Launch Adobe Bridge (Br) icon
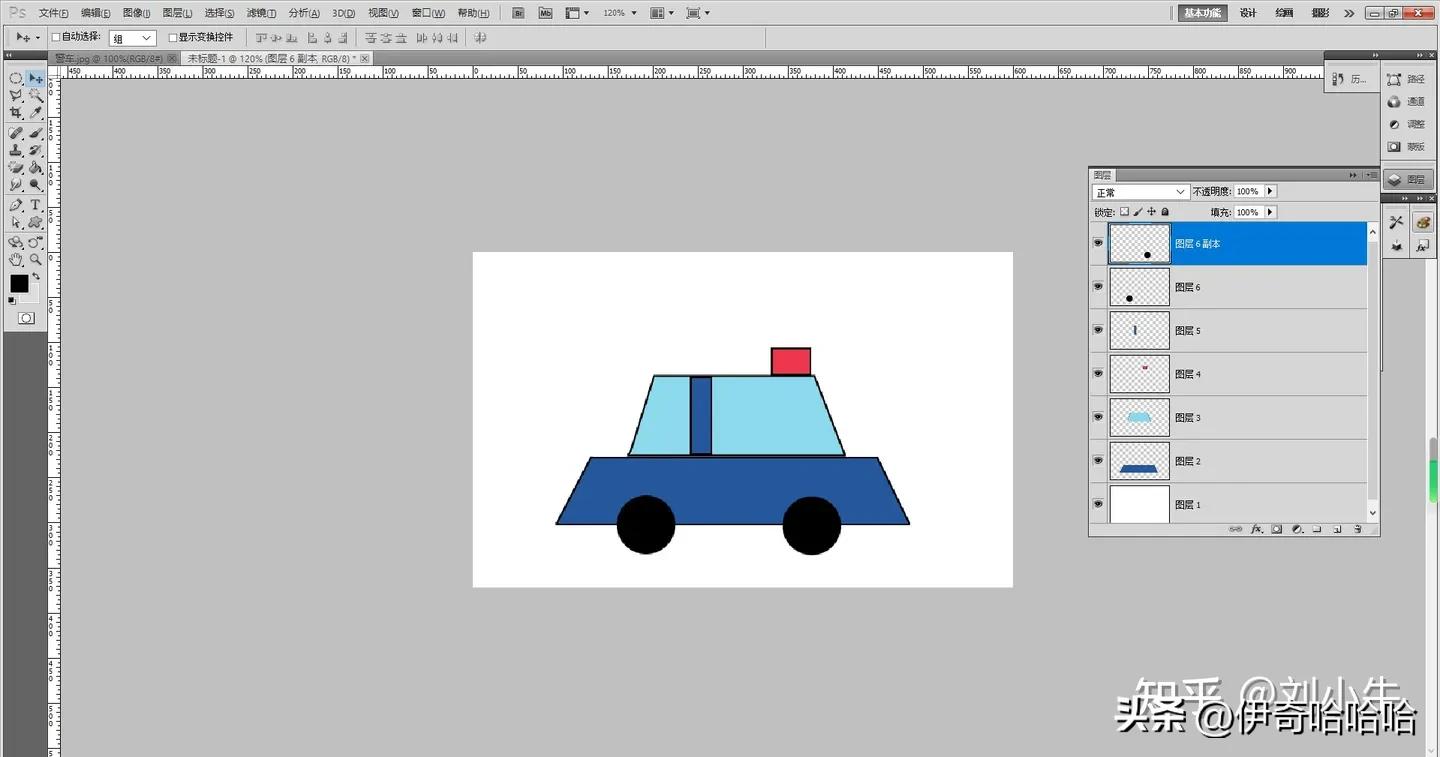This screenshot has width=1440, height=757. (518, 13)
